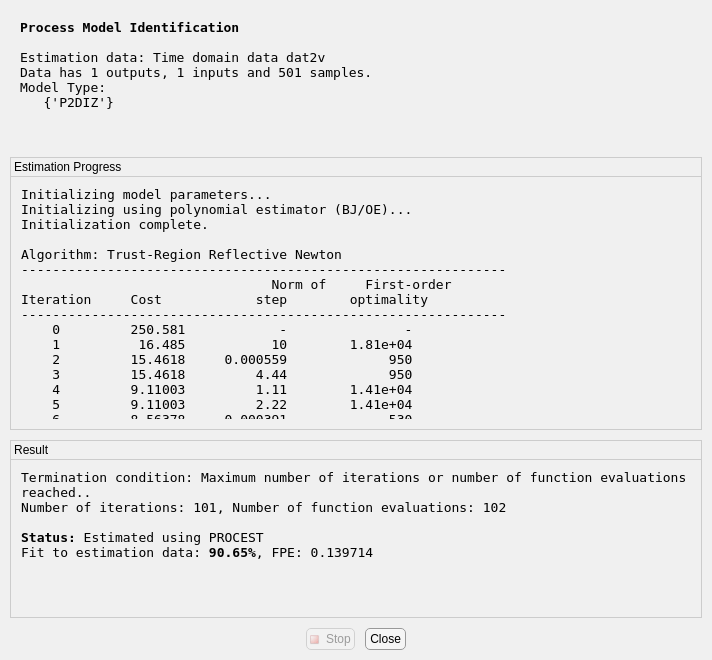Screen dimensions: 712x660
Task: Select iteration 0 row cost 250.581
Action: click(x=157, y=329)
